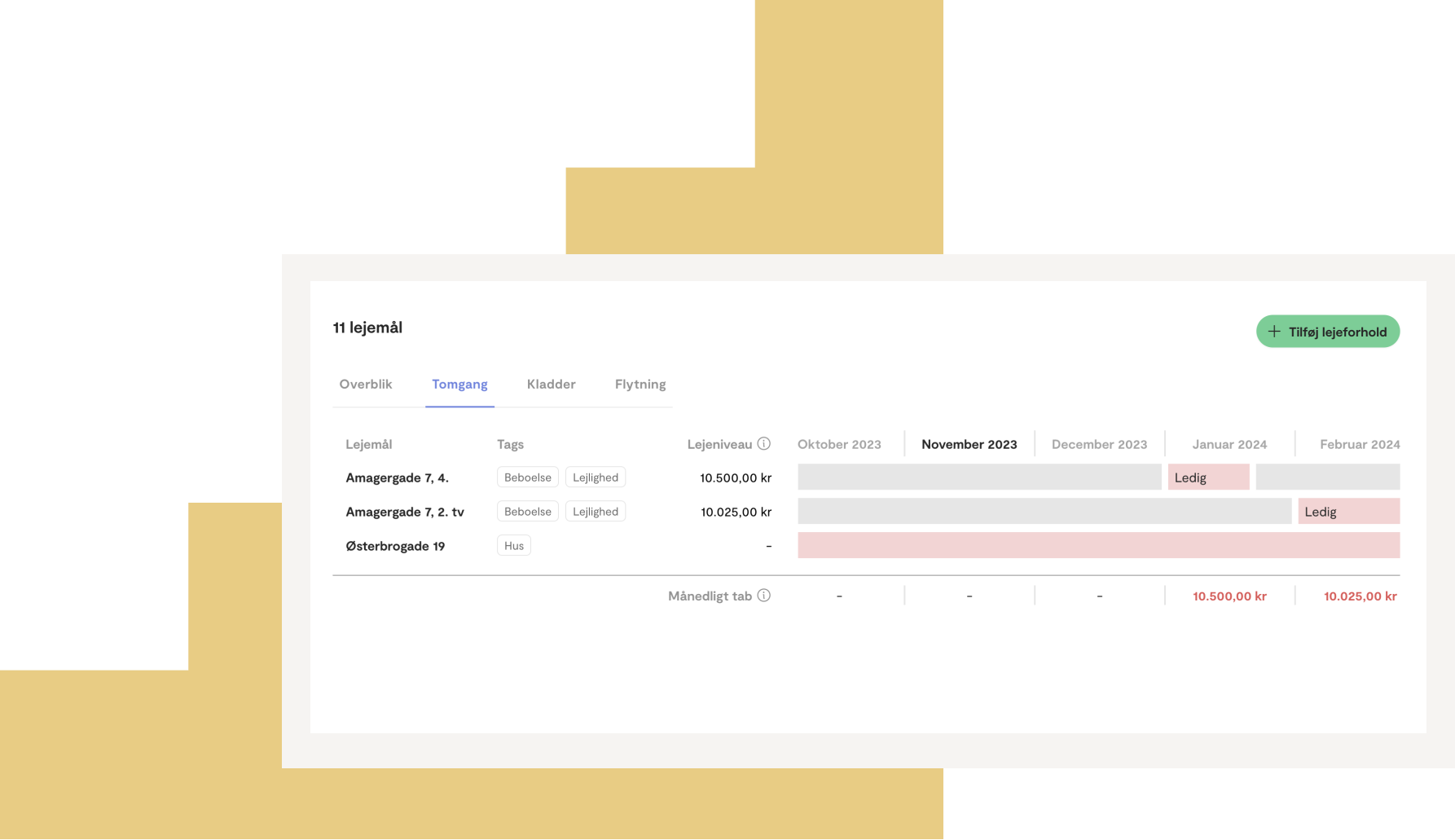Viewport: 1455px width, 840px height.
Task: Select the Tomgang tab
Action: coord(459,385)
